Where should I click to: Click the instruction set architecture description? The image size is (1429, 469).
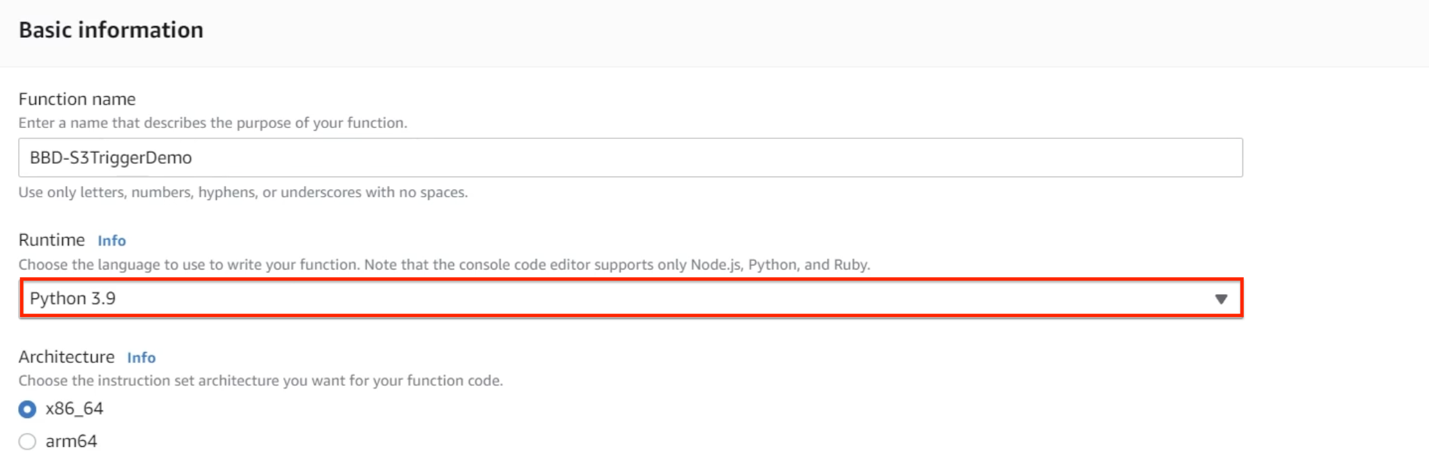pyautogui.click(x=261, y=381)
